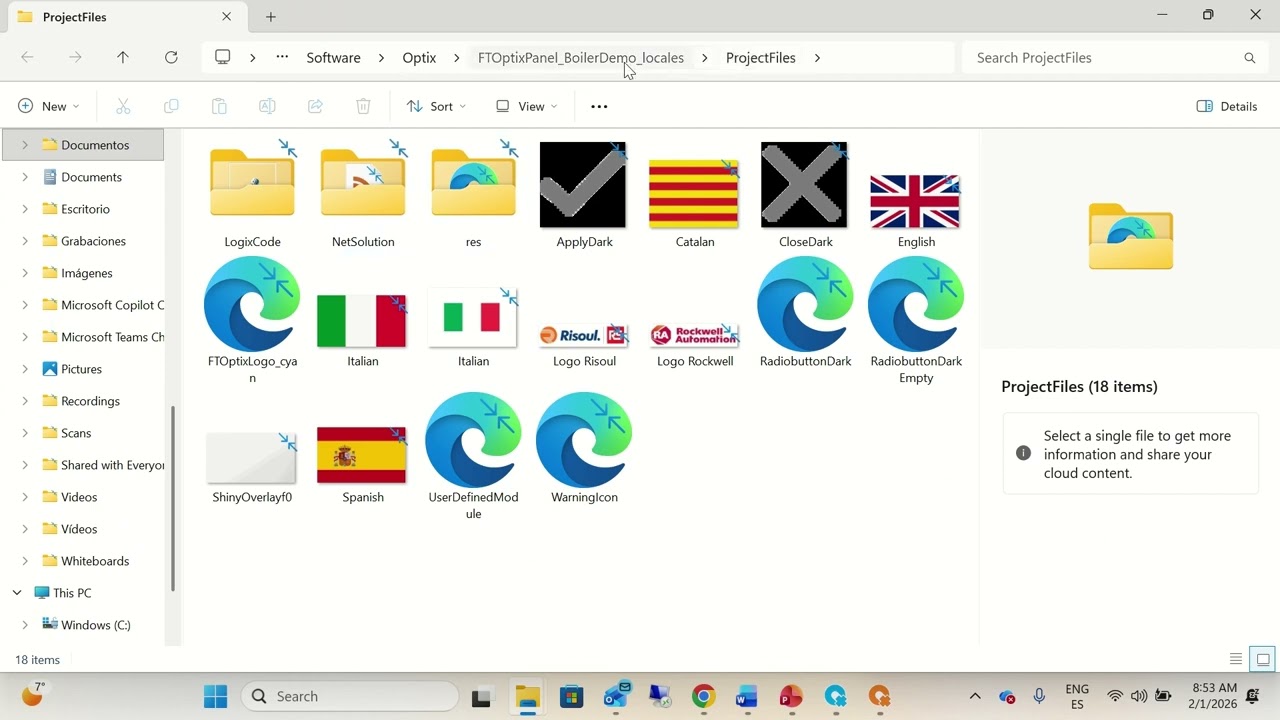Image resolution: width=1280 pixels, height=720 pixels.
Task: Click the Paste clipboard icon
Action: 219,106
